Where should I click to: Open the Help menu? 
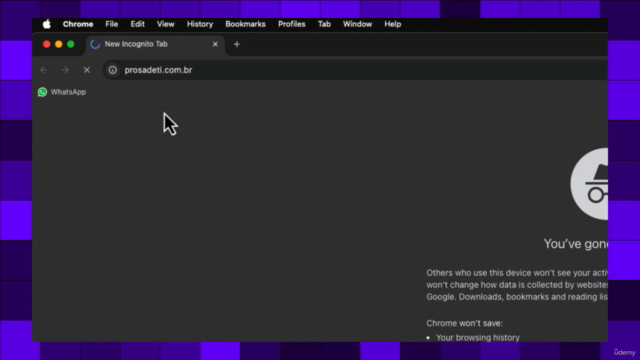click(392, 24)
